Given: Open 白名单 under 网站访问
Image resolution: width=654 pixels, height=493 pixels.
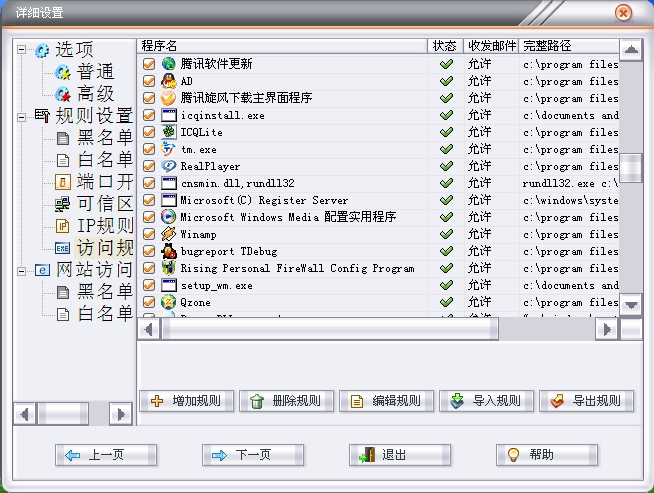Looking at the screenshot, I should [105, 314].
